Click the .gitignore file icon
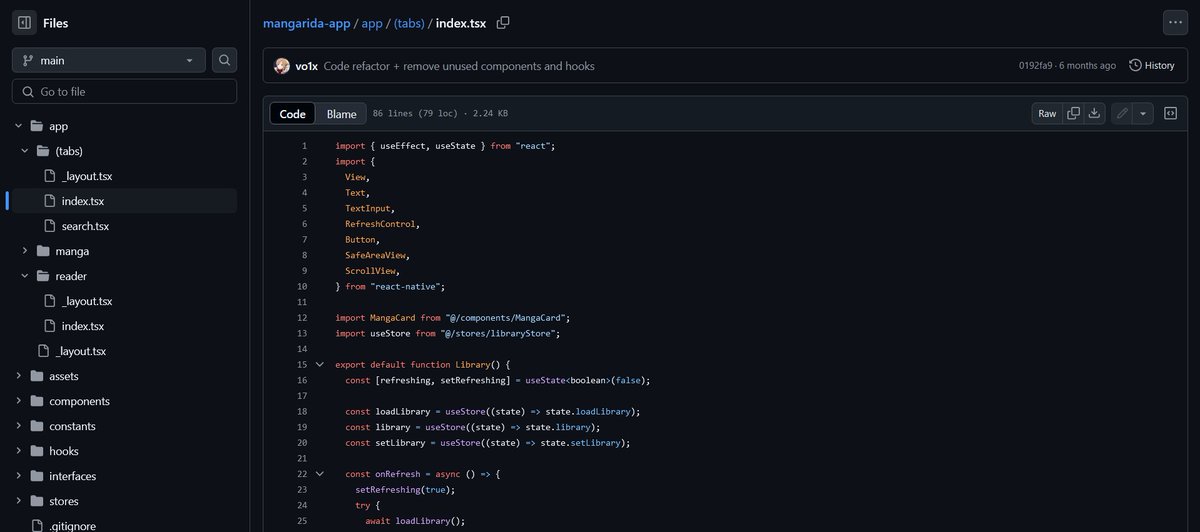Viewport: 1200px width, 532px height. pos(37,526)
